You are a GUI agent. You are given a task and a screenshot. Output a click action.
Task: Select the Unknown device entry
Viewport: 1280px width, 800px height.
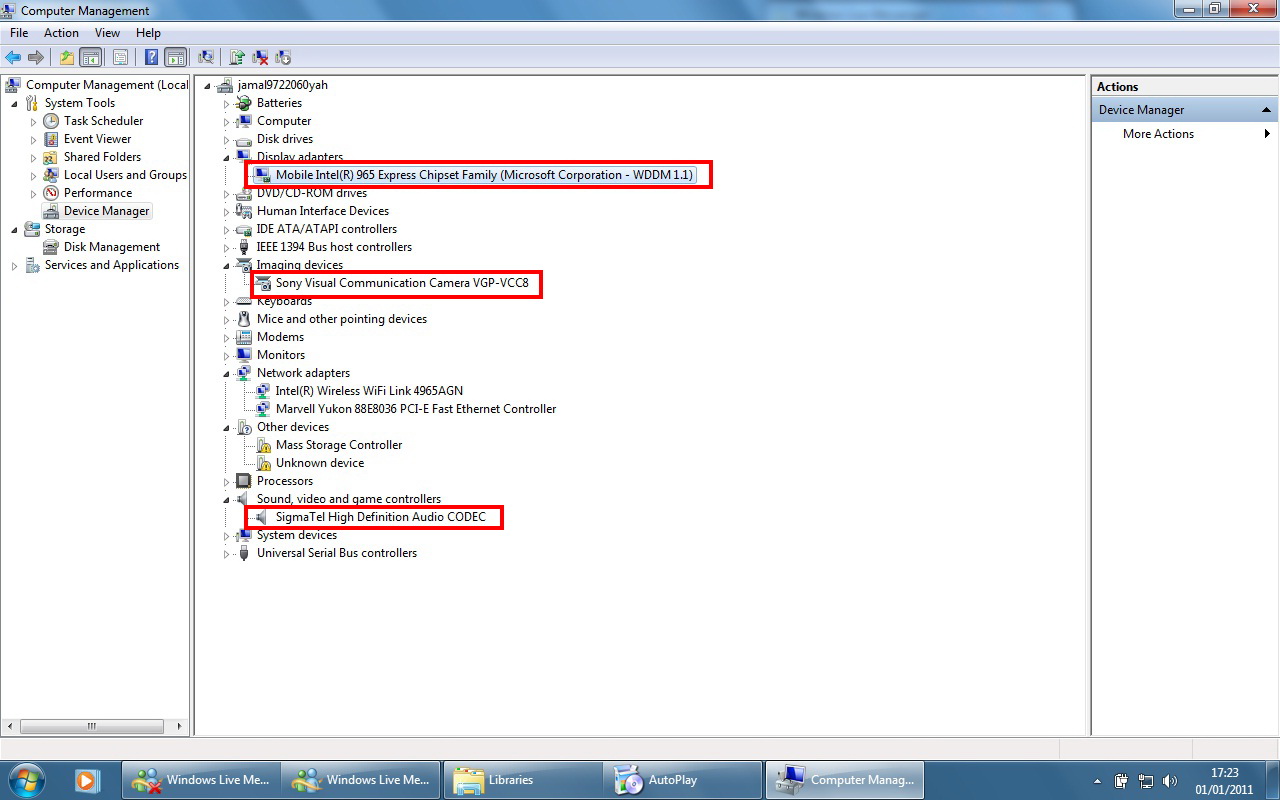coord(319,463)
